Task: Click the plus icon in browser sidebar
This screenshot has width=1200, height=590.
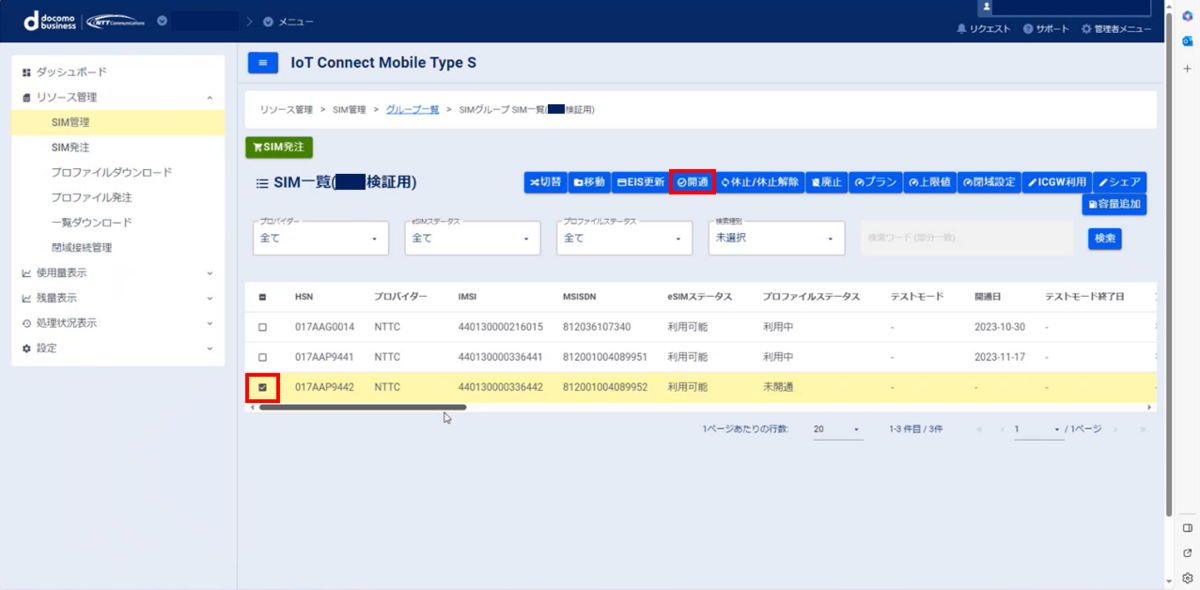Action: coord(1187,68)
